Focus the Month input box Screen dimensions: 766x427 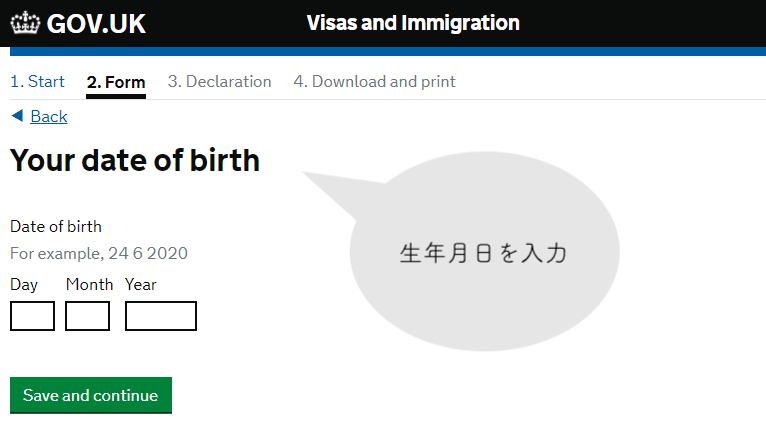click(87, 316)
